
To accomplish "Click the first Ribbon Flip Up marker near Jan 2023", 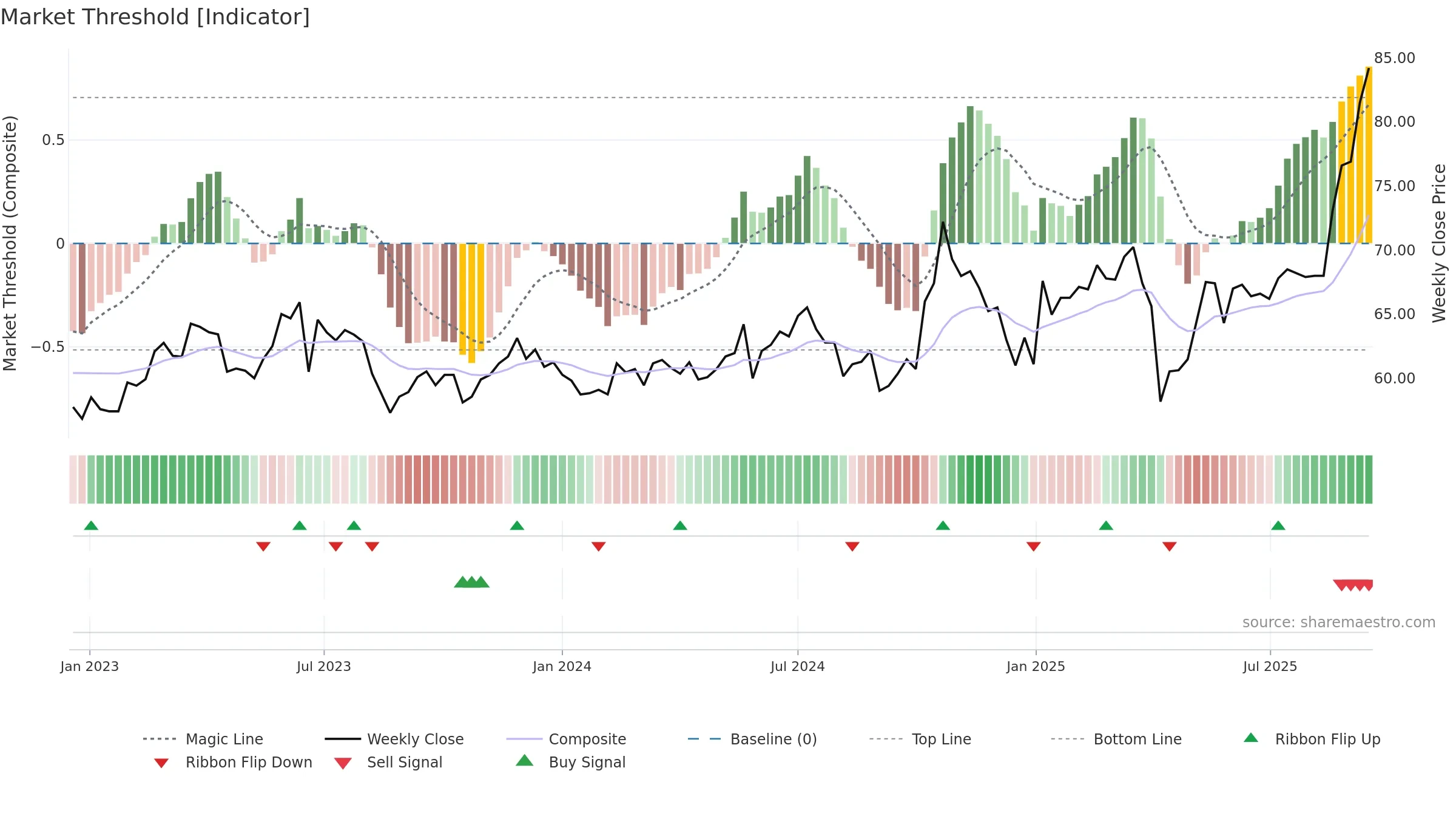I will [x=91, y=525].
